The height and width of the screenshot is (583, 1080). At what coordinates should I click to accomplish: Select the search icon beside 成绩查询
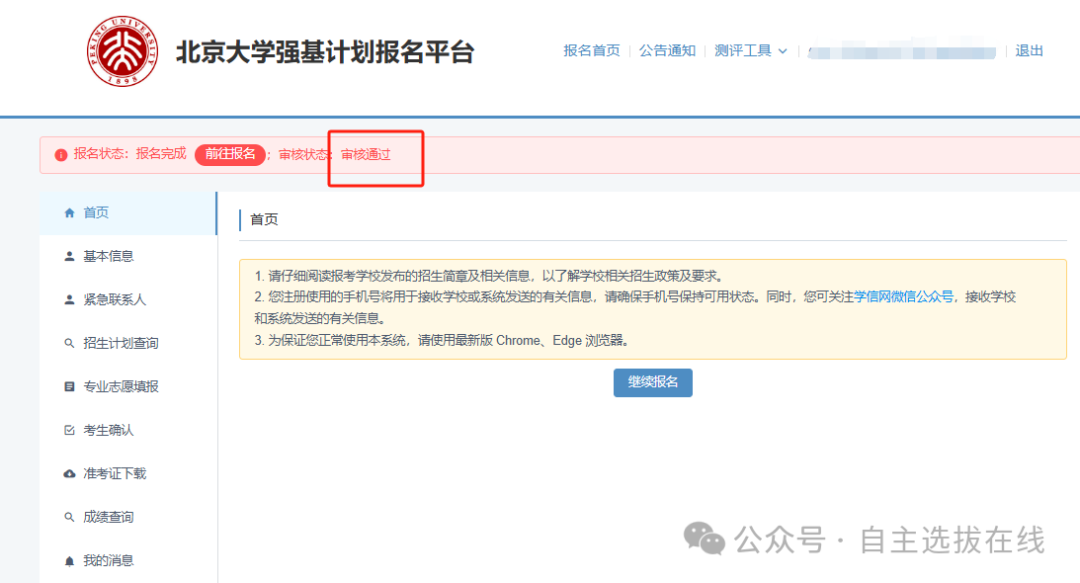(68, 517)
